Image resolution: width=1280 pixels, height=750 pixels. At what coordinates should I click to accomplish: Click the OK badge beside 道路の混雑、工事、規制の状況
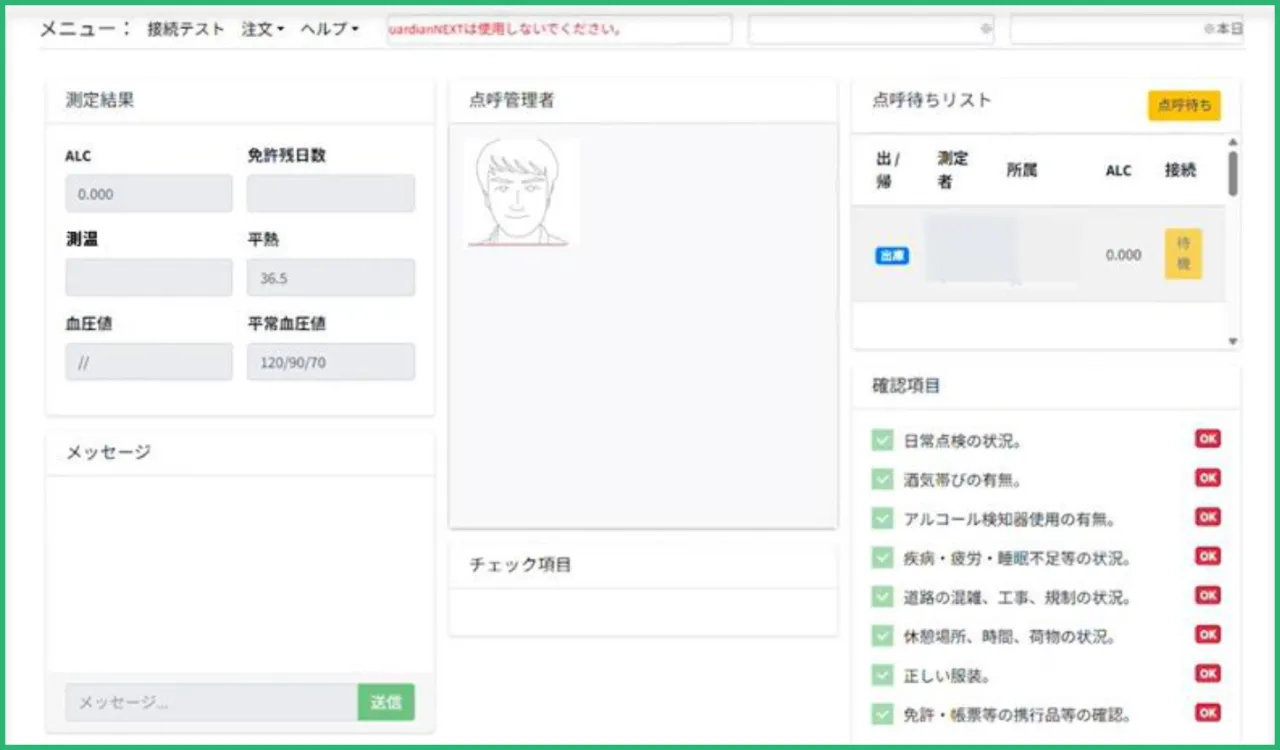click(1207, 595)
